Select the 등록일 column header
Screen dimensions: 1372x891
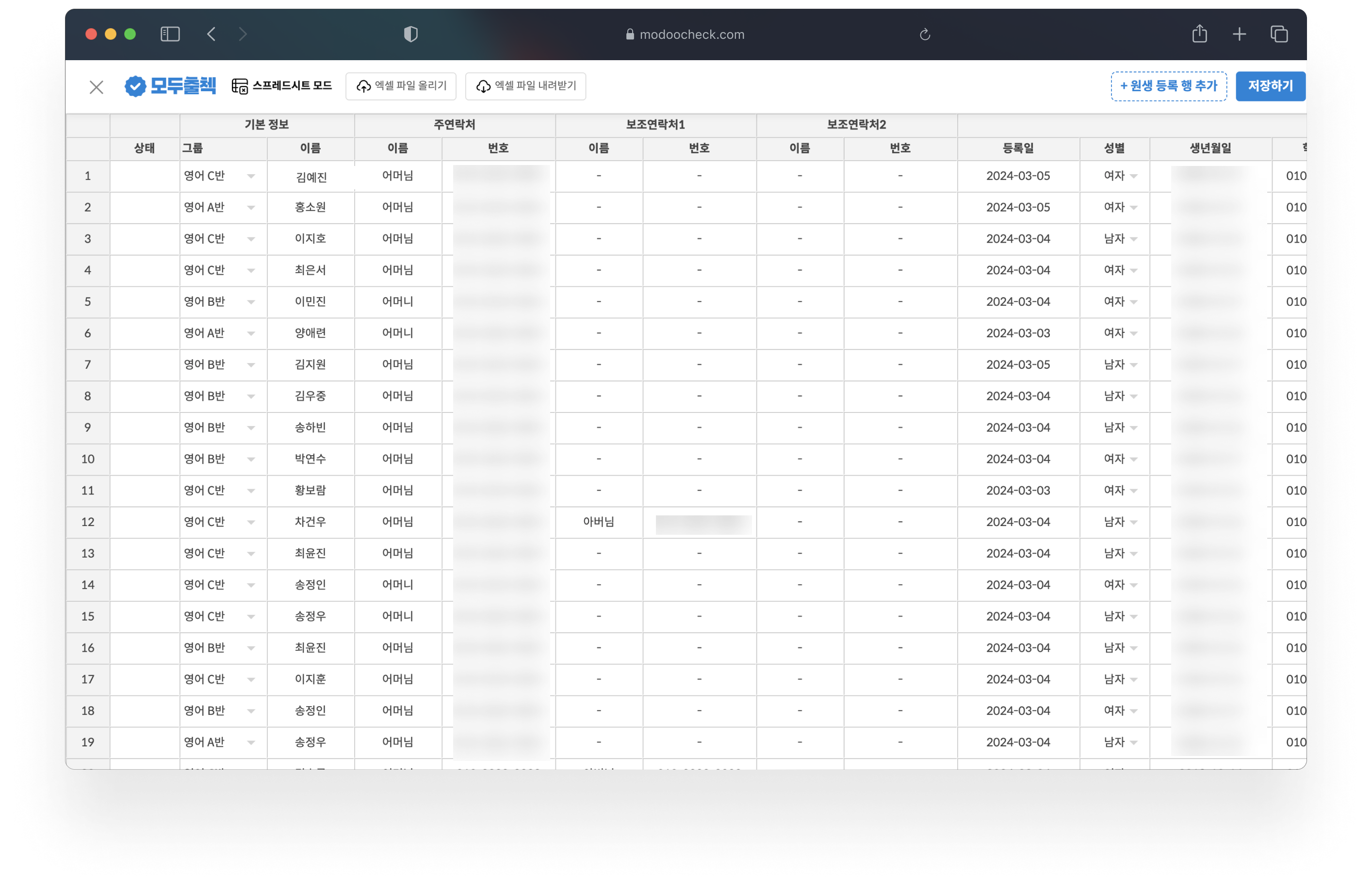[x=1017, y=148]
